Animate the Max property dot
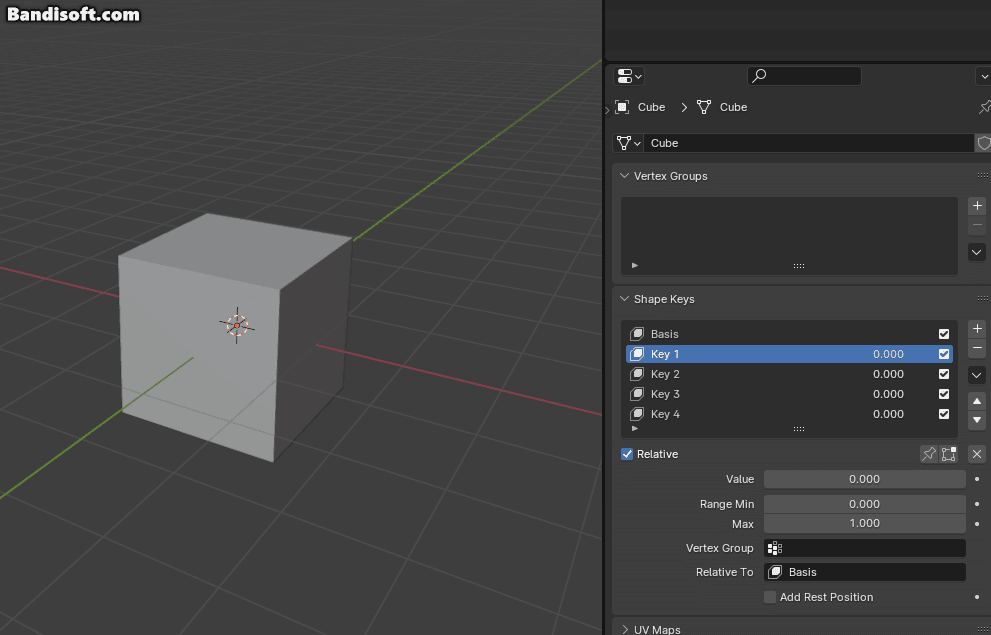Image resolution: width=991 pixels, height=635 pixels. [x=977, y=523]
